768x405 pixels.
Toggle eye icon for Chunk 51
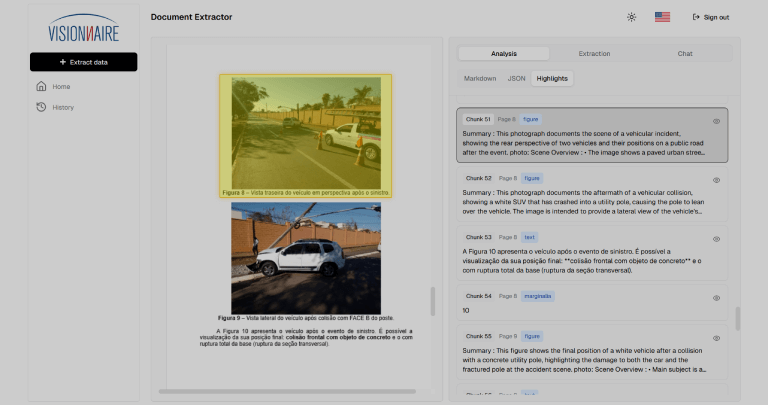point(717,121)
